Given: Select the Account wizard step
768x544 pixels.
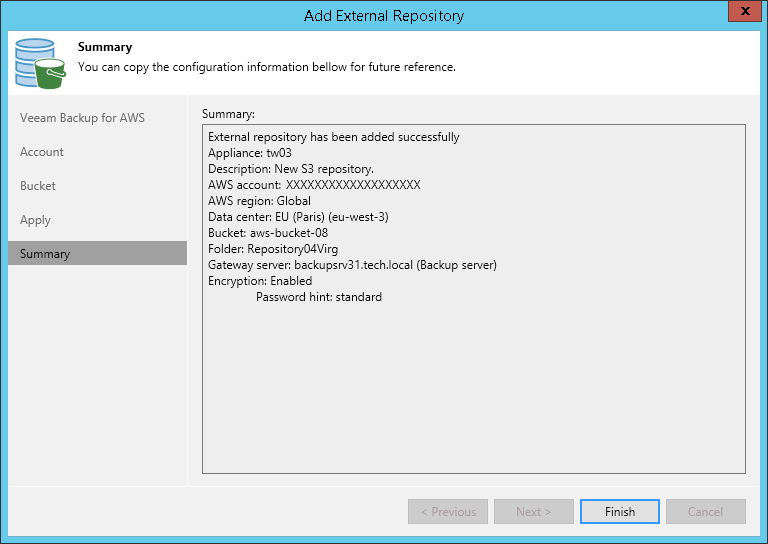Looking at the screenshot, I should pos(42,152).
